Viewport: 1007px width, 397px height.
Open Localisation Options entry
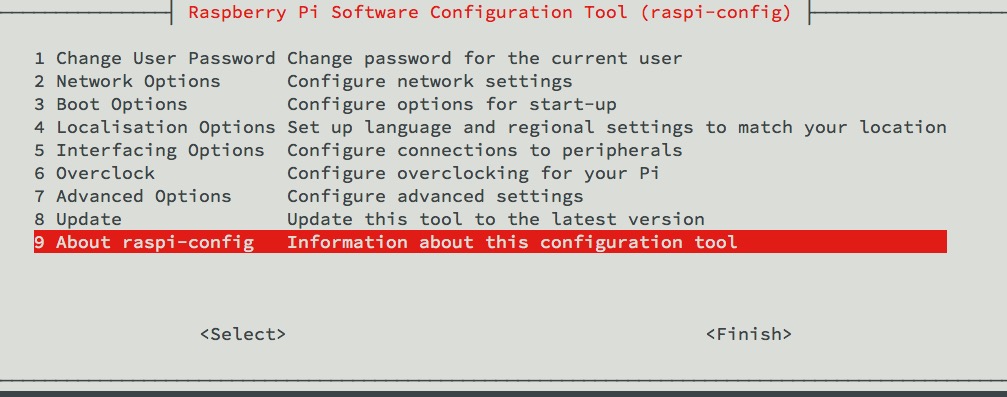coord(490,127)
